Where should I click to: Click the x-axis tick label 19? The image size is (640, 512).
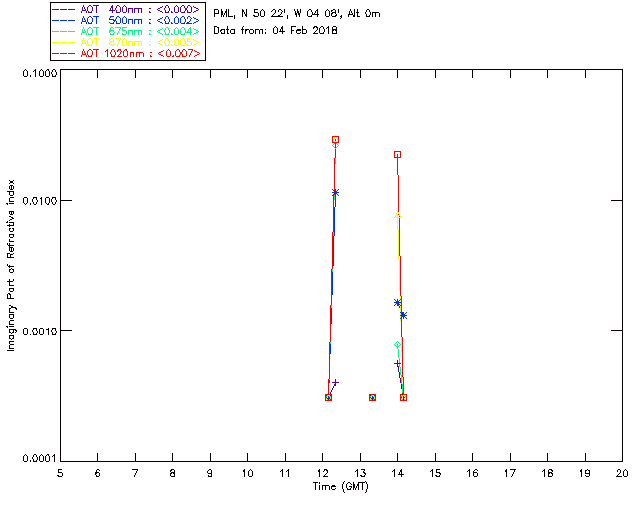(585, 473)
